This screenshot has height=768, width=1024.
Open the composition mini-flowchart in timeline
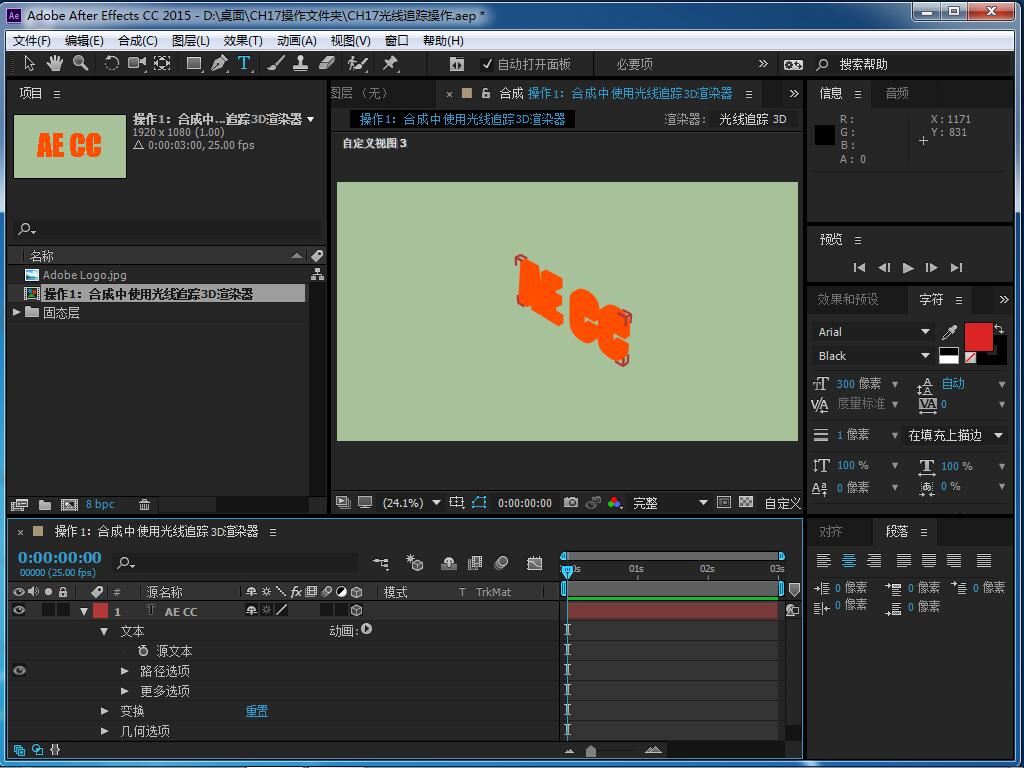click(x=381, y=563)
